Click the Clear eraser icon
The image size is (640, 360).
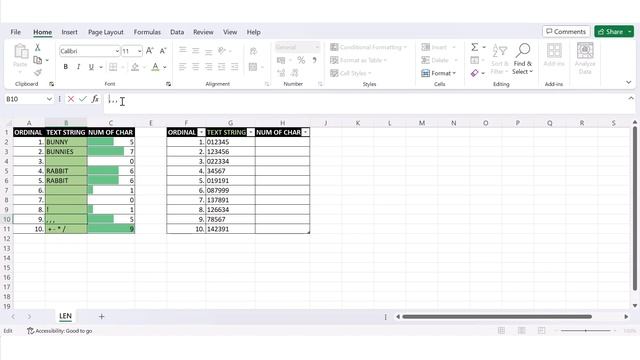tap(474, 73)
